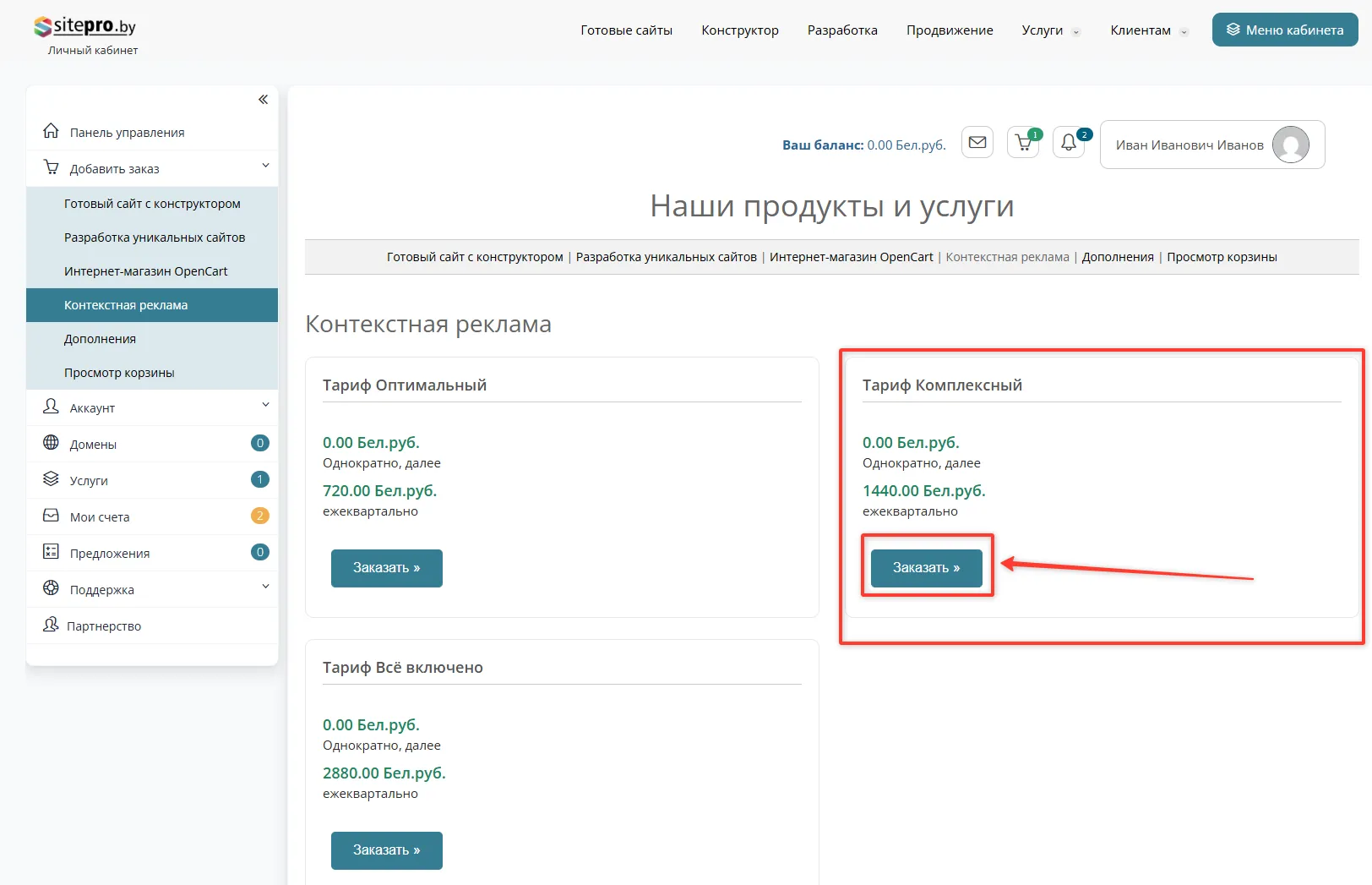Open the notifications bell icon

(x=1069, y=143)
